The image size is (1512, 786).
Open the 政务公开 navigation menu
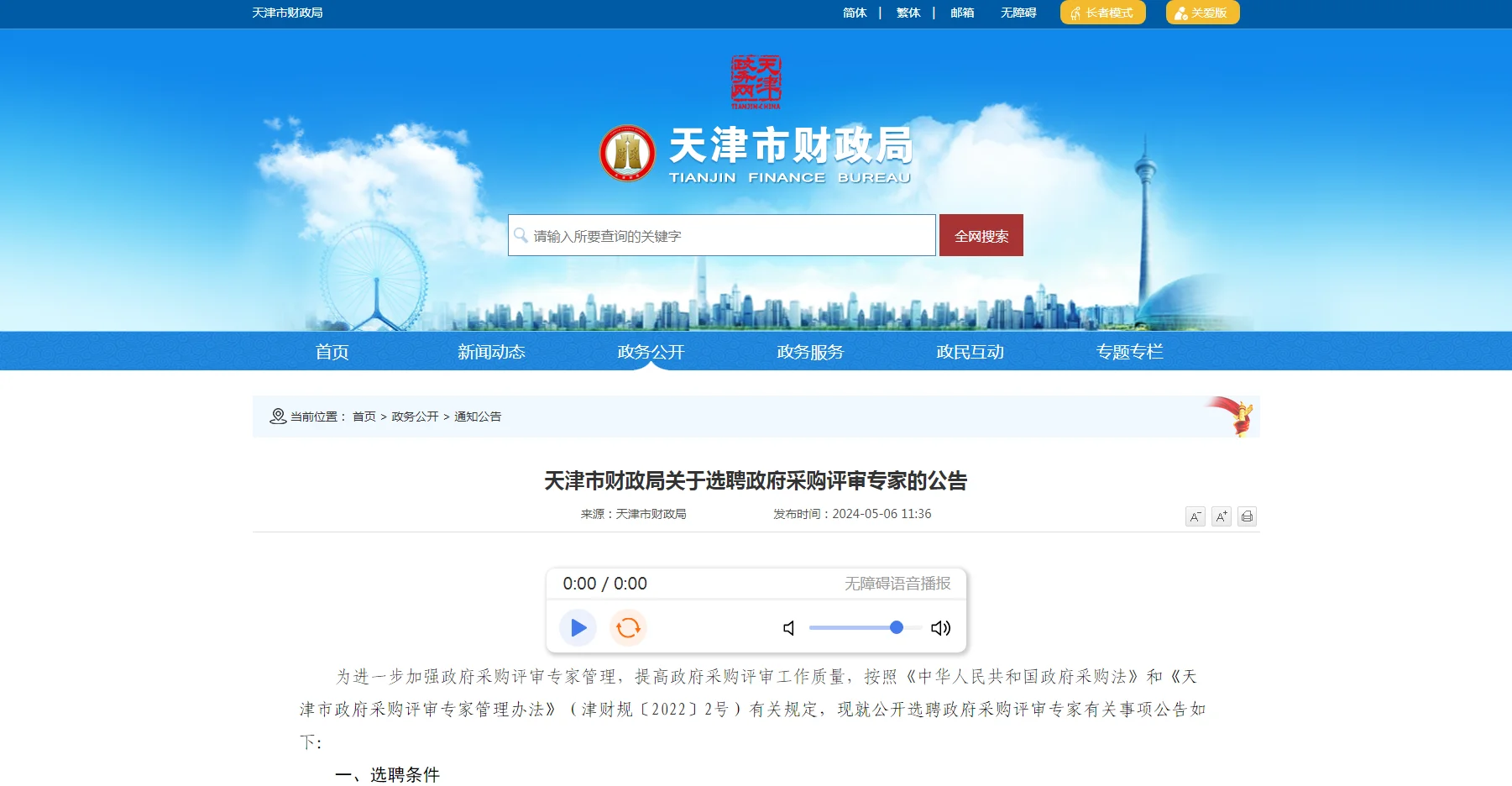pyautogui.click(x=649, y=351)
